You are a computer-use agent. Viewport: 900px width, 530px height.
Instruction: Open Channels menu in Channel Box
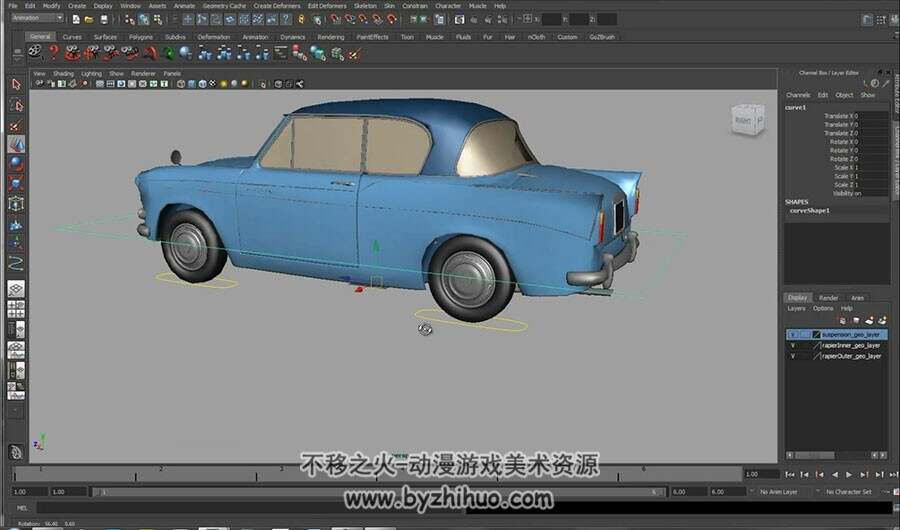coord(798,95)
